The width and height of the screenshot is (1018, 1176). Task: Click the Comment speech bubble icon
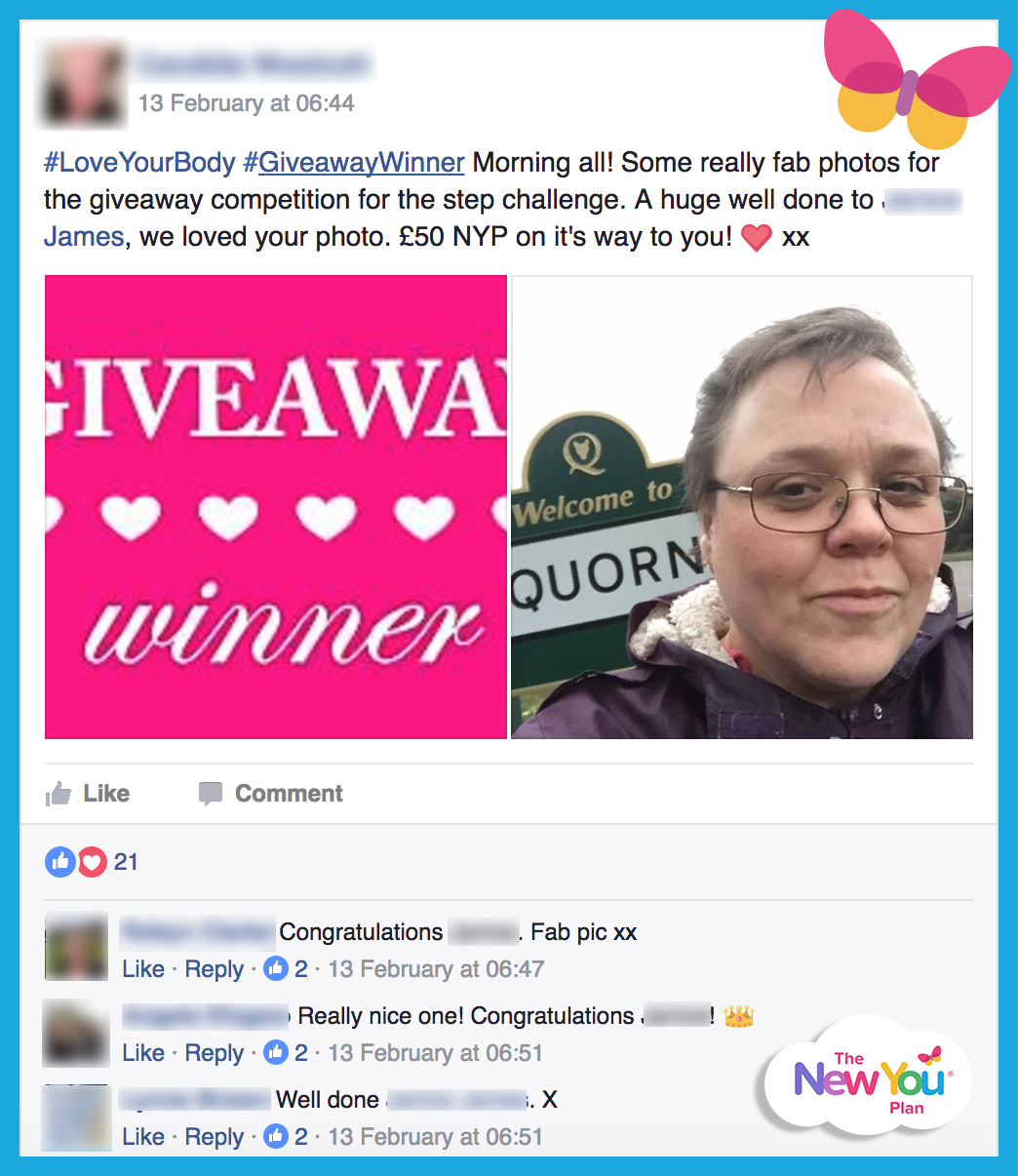coord(210,794)
